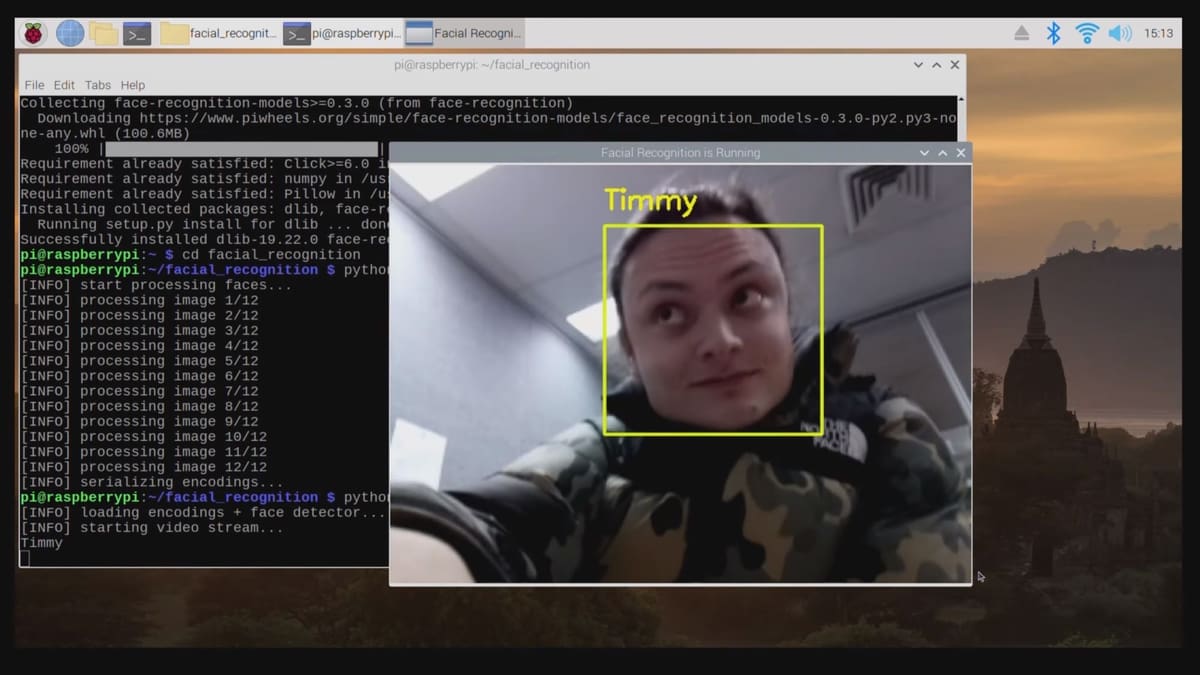The height and width of the screenshot is (675, 1200).
Task: Open the terminal File menu
Action: tap(34, 85)
